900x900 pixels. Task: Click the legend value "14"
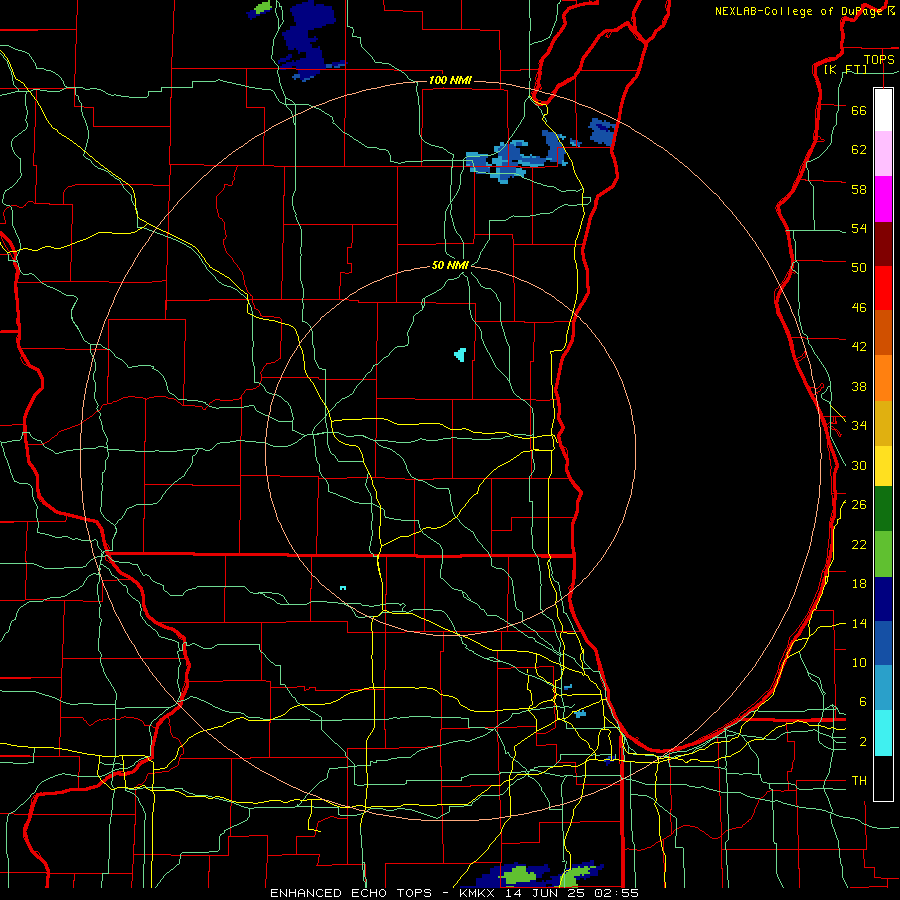[859, 623]
